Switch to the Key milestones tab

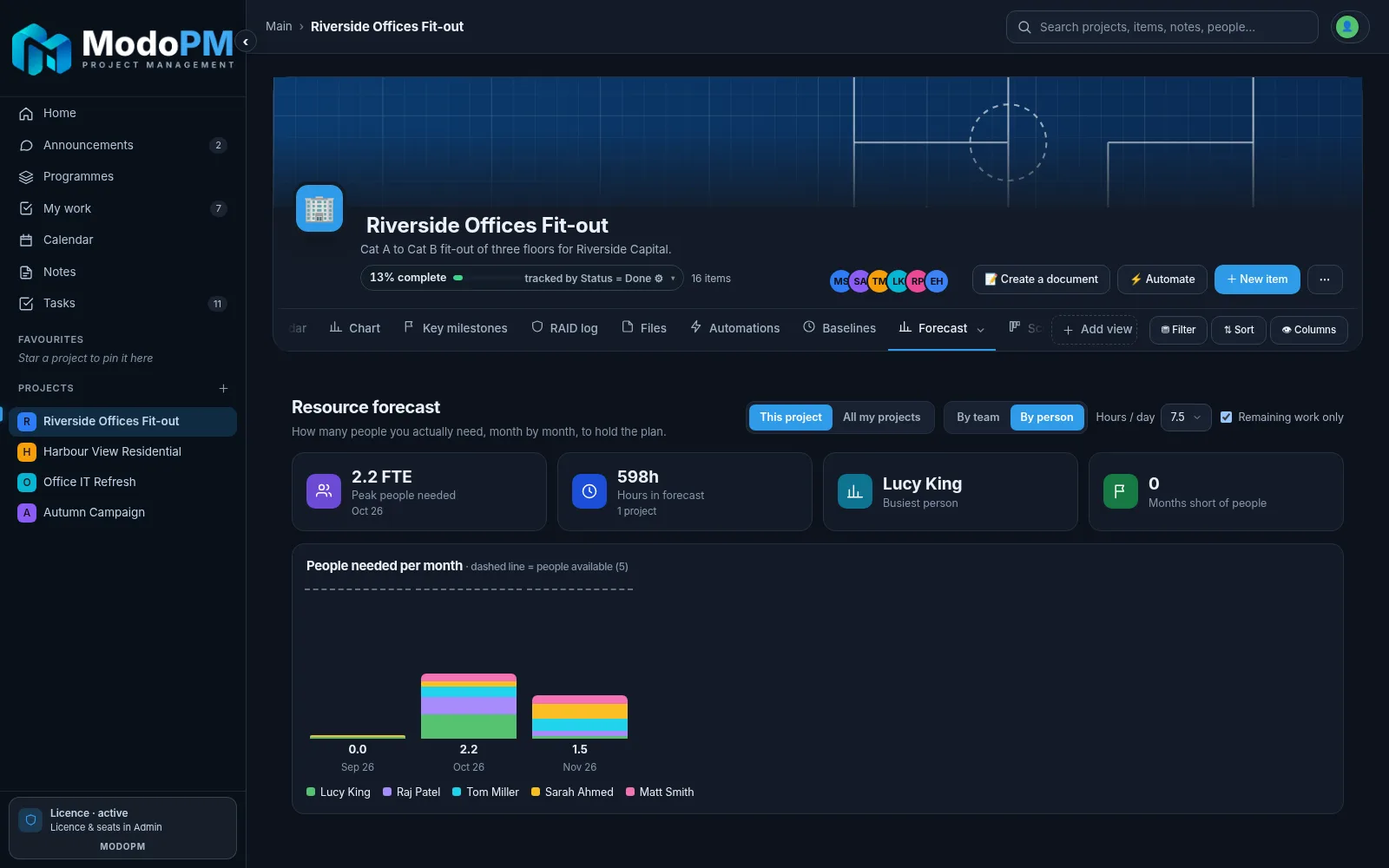pyautogui.click(x=456, y=328)
